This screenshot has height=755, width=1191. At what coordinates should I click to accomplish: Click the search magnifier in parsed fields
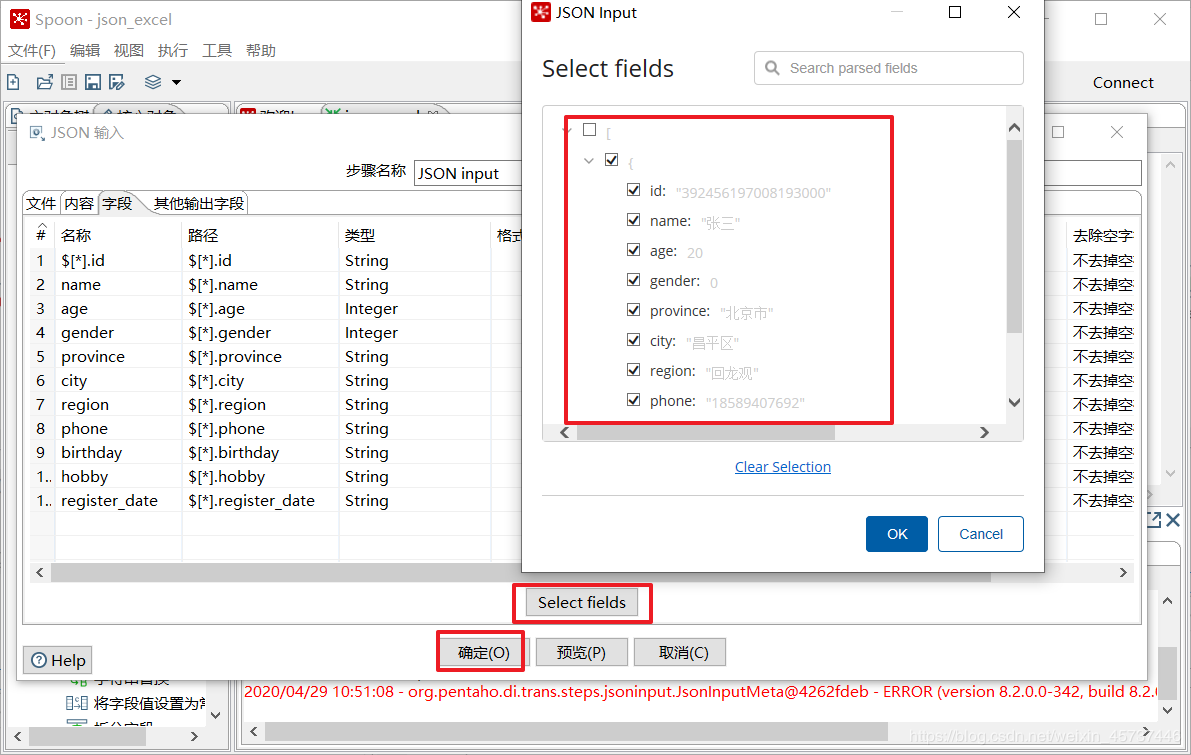[x=772, y=68]
